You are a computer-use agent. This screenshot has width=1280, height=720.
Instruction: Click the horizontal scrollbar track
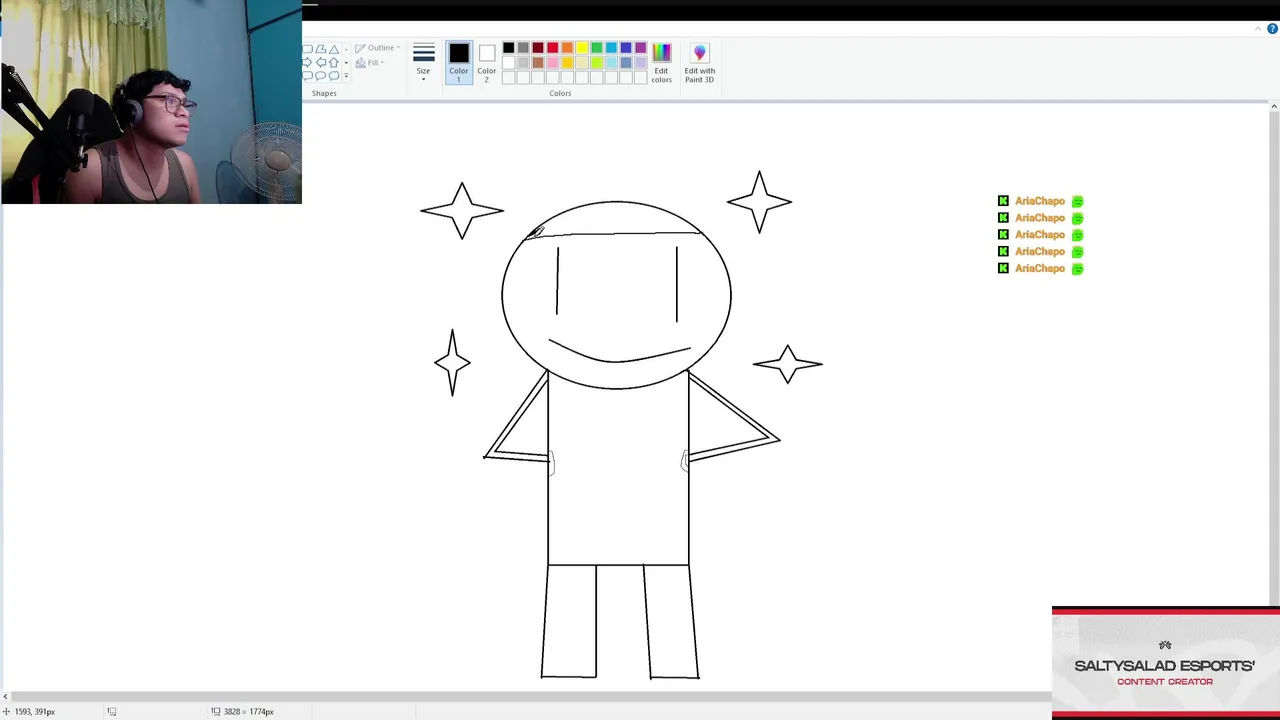530,697
